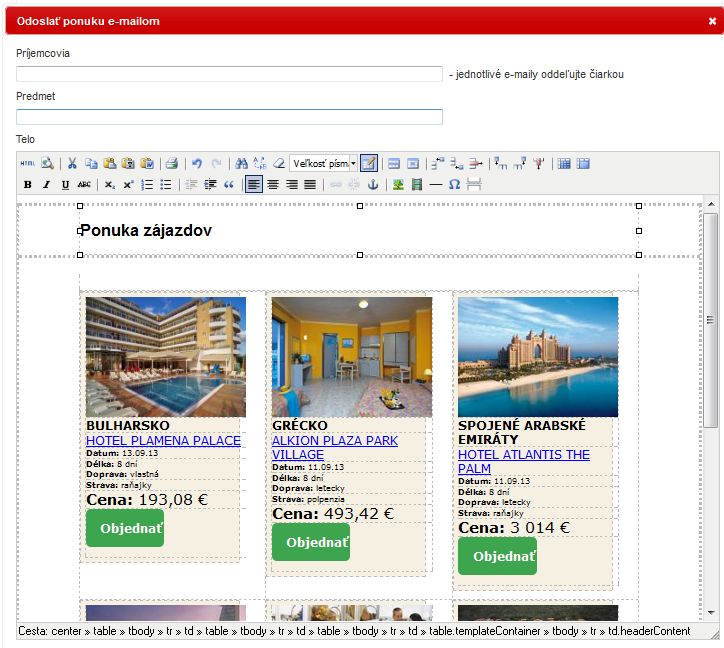724x648 pixels.
Task: Select align right
Action: pyautogui.click(x=292, y=185)
